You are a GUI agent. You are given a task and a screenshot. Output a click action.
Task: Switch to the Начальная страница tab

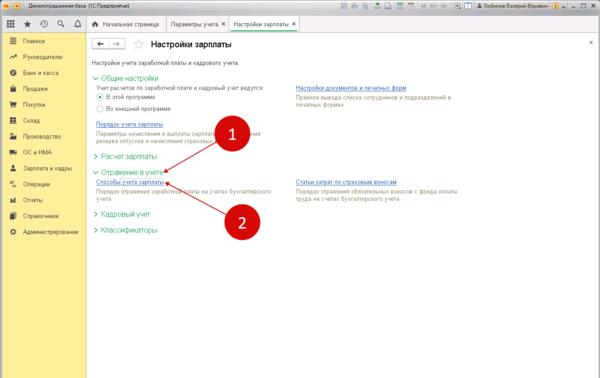(126, 24)
